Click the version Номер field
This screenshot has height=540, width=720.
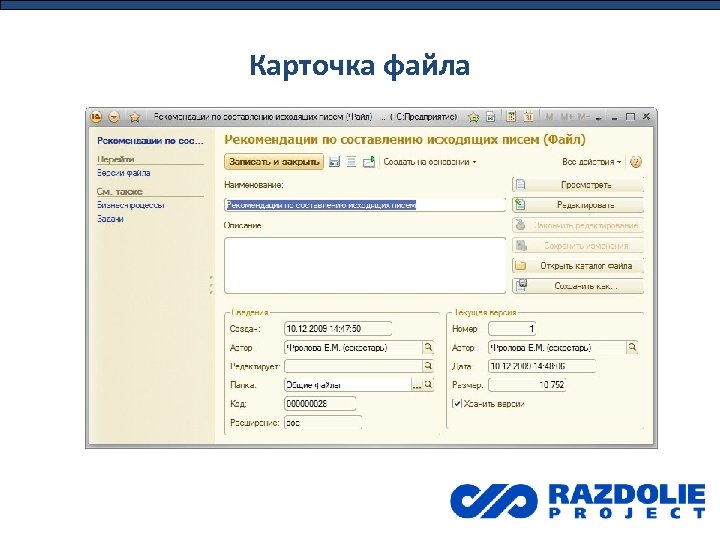[512, 328]
